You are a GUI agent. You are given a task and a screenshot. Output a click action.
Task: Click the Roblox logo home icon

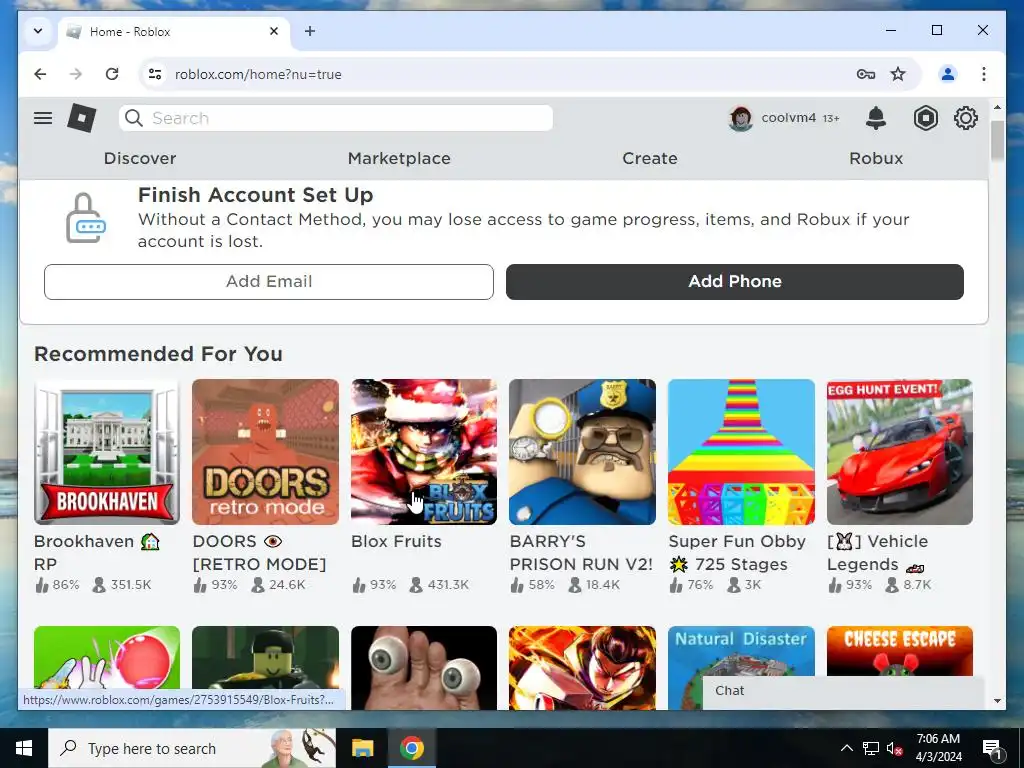point(82,118)
